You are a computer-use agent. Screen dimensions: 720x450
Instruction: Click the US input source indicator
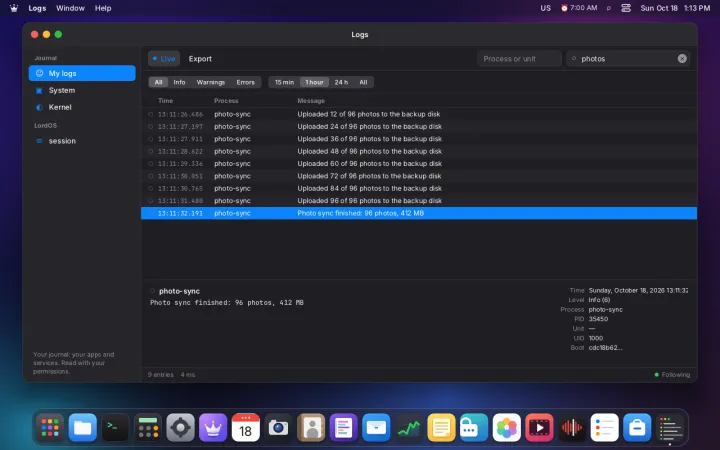click(x=546, y=8)
